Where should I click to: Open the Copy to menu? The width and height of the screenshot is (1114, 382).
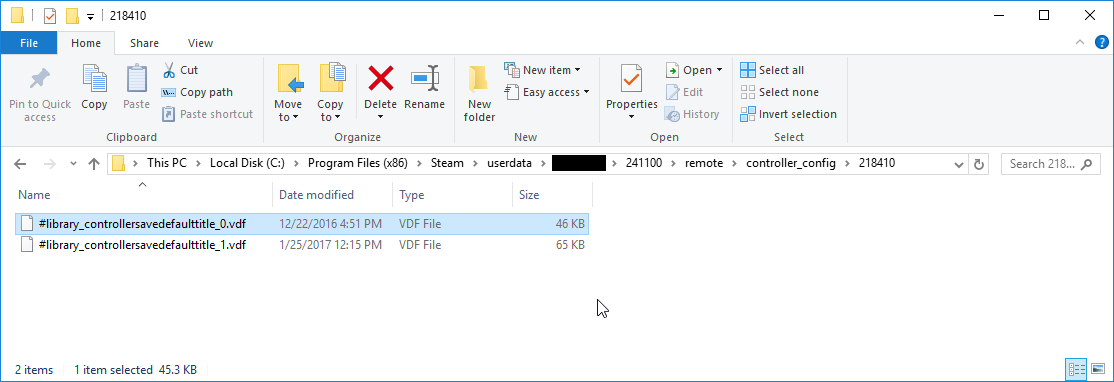[330, 93]
